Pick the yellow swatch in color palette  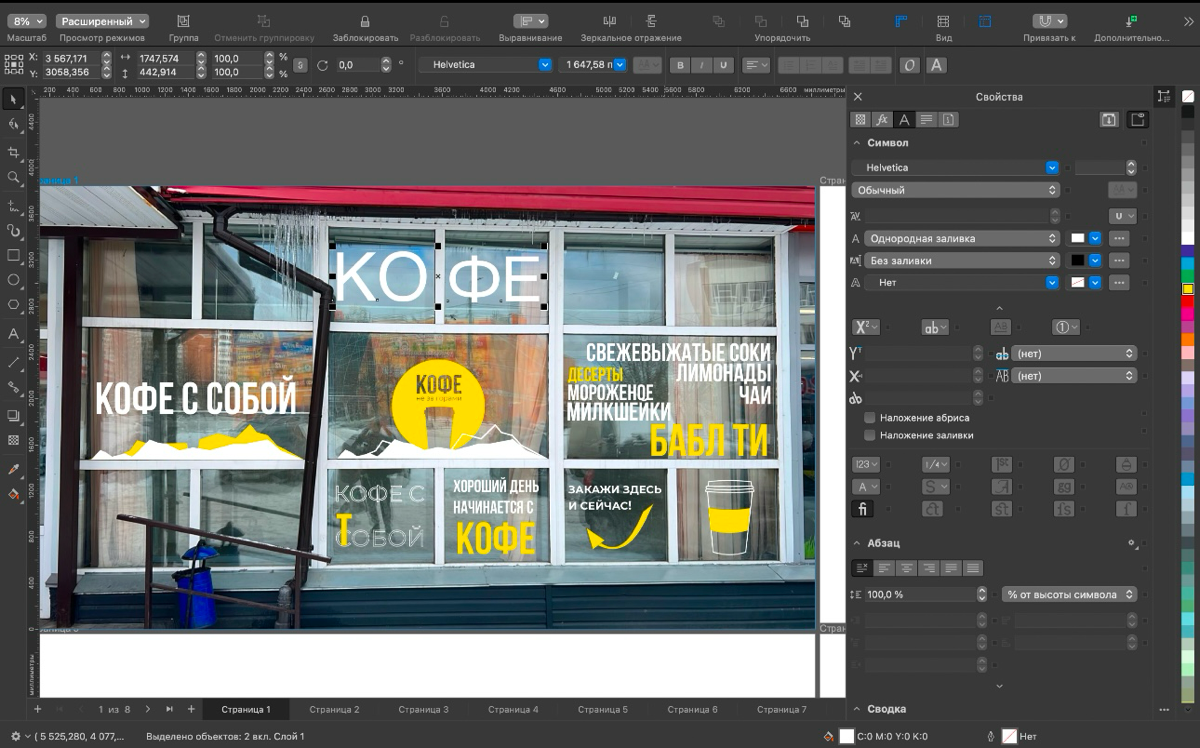point(1188,289)
